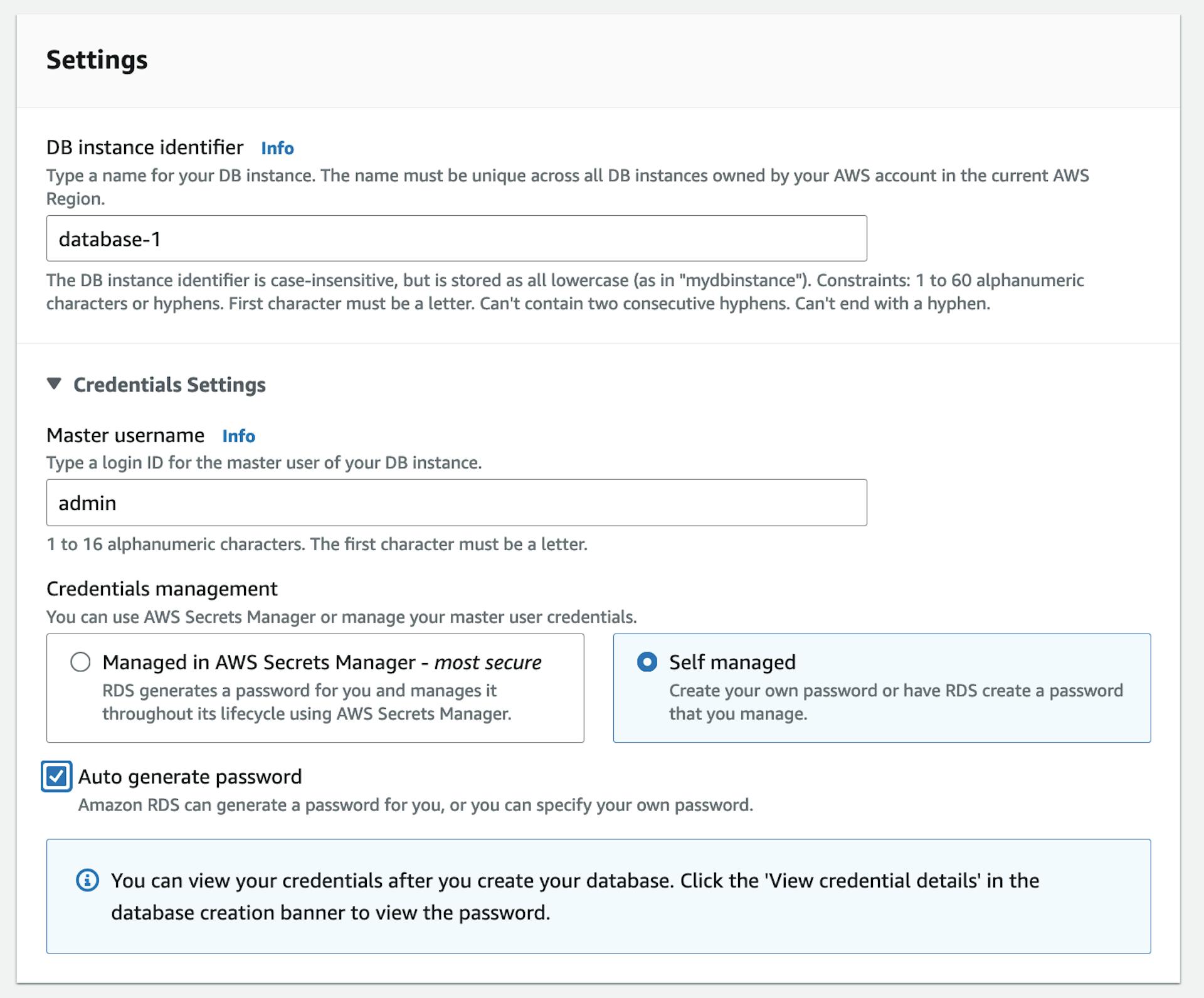The height and width of the screenshot is (998, 1204).
Task: Click the circled info icon in the banner
Action: point(88,881)
